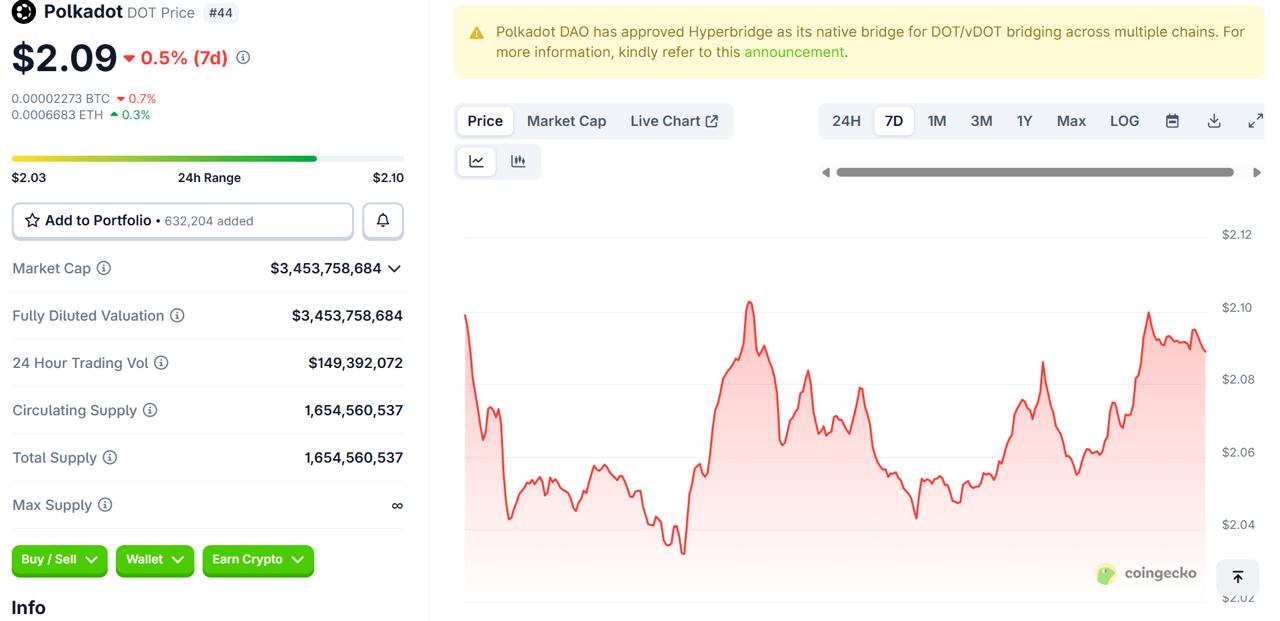1280x621 pixels.
Task: Select the 1Y timeframe option
Action: [1024, 120]
